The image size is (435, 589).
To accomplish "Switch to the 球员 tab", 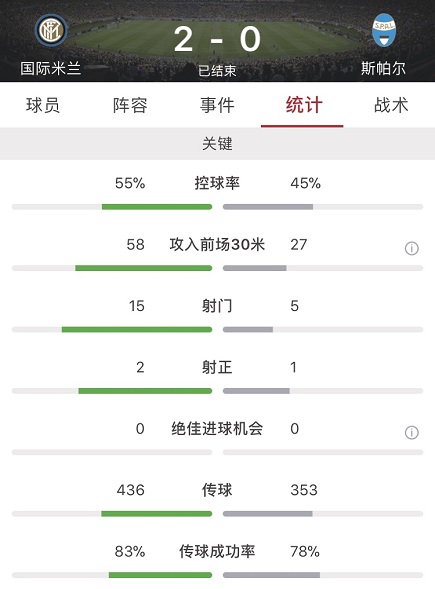I will [x=43, y=105].
